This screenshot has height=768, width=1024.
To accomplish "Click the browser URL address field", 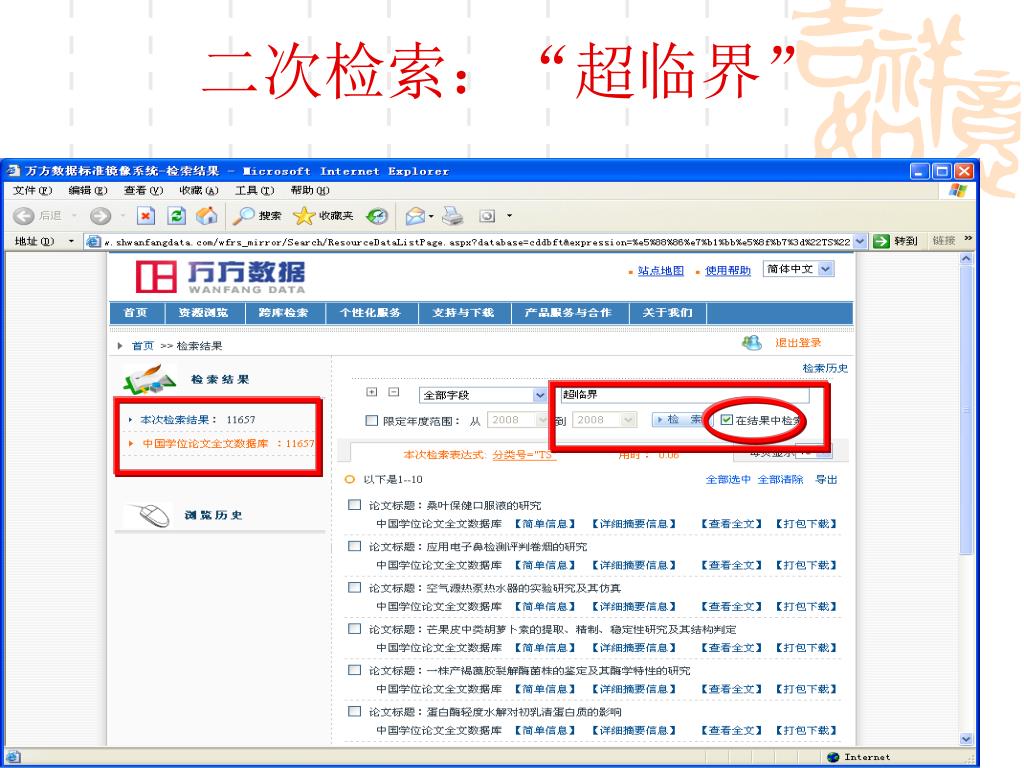I will point(469,242).
